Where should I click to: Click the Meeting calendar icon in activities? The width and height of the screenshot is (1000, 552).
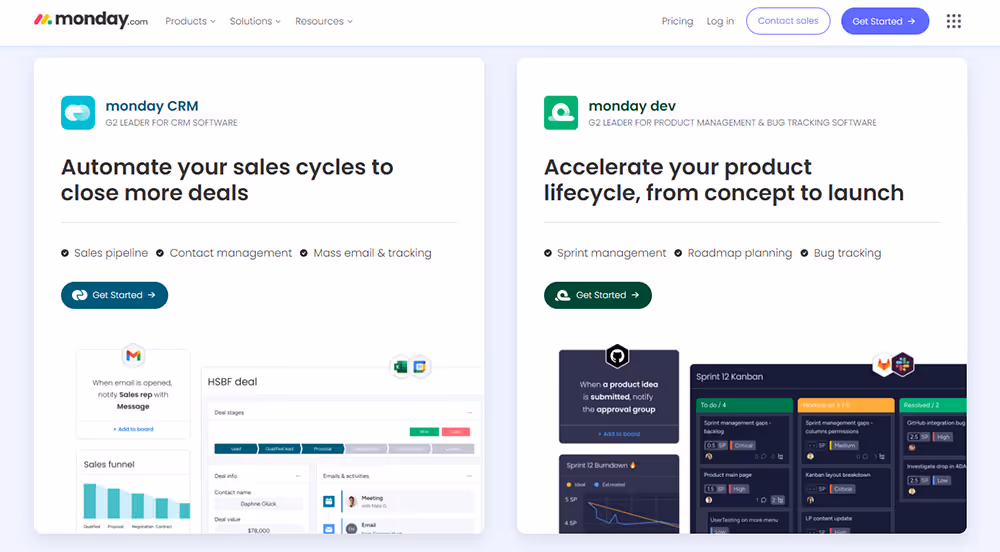coord(329,502)
